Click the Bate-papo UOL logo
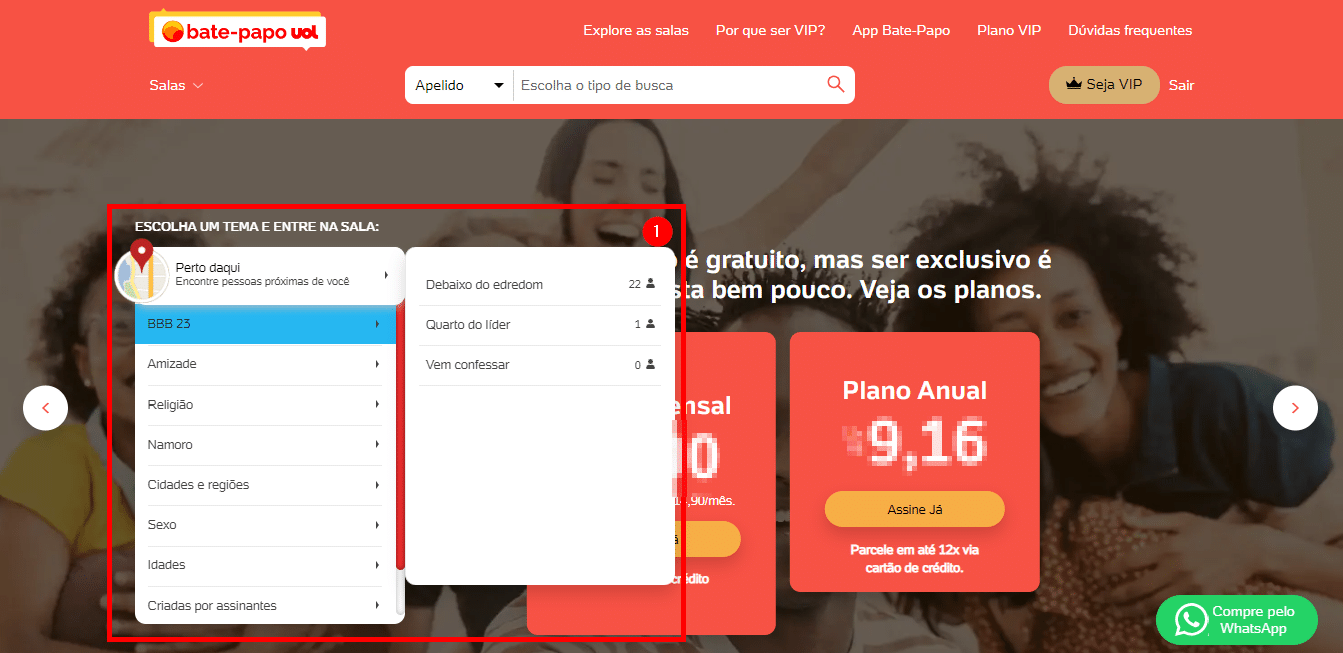Image resolution: width=1343 pixels, height=653 pixels. (x=238, y=31)
